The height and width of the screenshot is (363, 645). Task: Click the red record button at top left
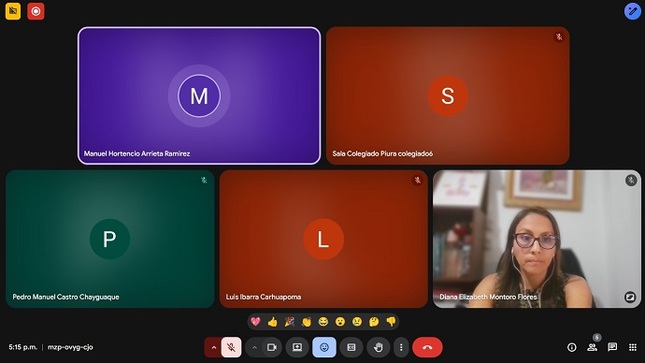[36, 11]
